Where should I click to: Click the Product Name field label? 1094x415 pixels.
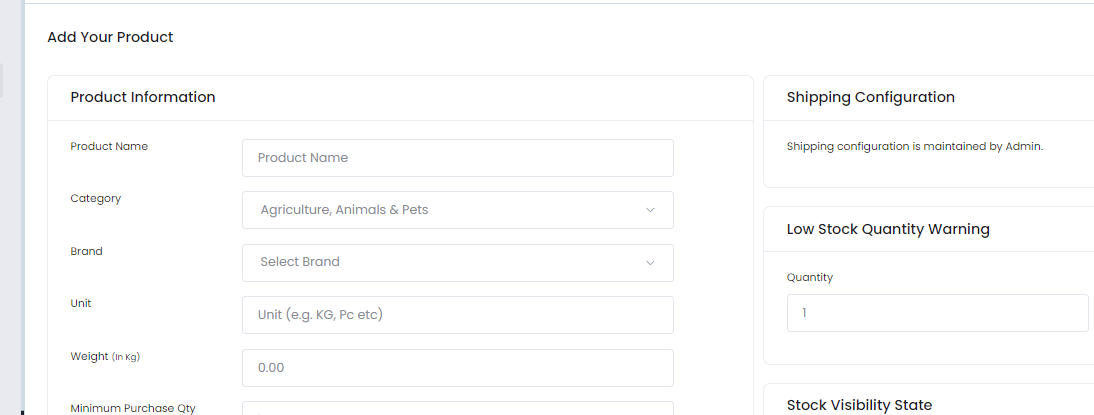point(109,146)
